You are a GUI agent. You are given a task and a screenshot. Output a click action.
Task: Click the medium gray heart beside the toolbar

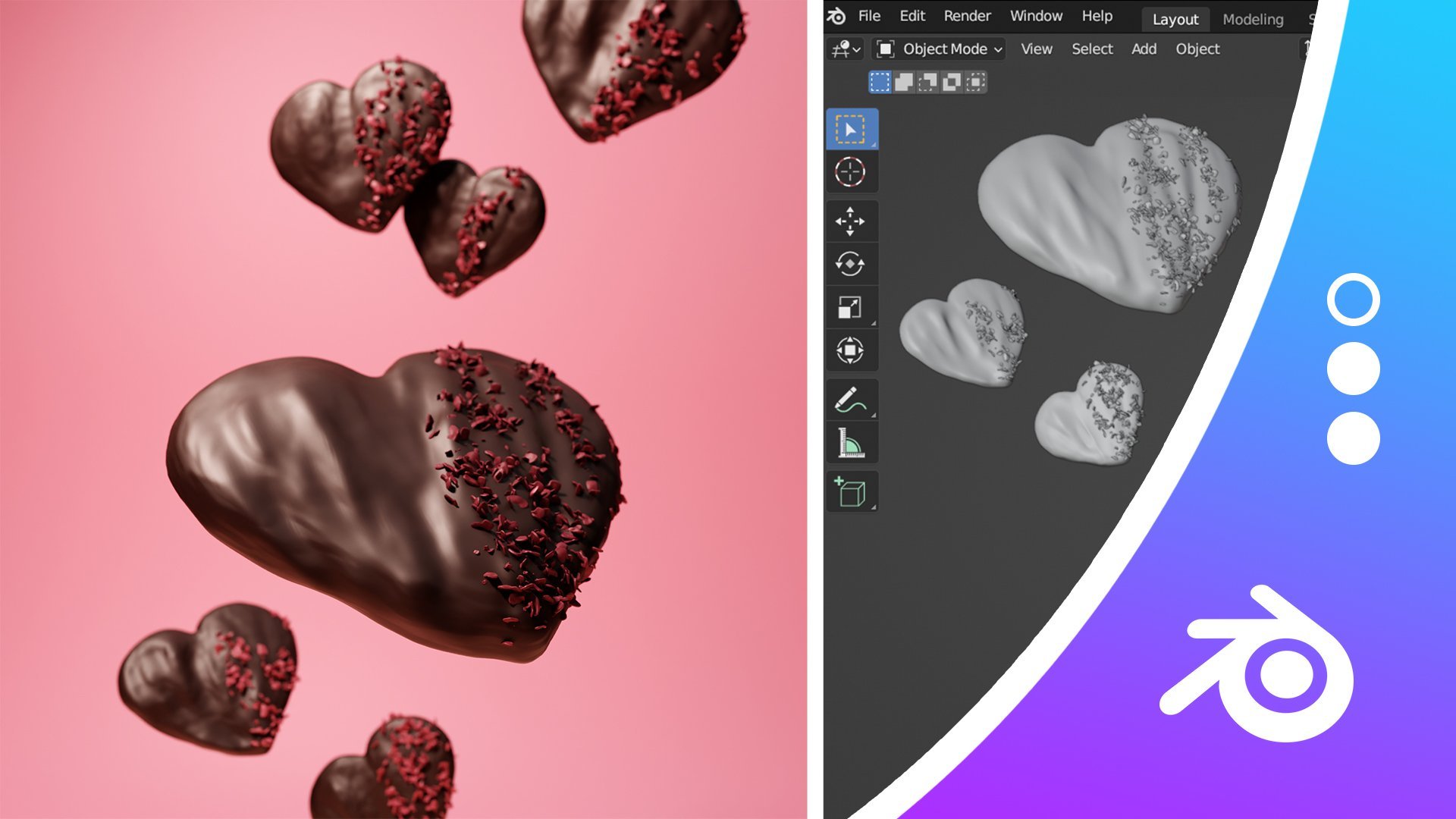click(963, 334)
